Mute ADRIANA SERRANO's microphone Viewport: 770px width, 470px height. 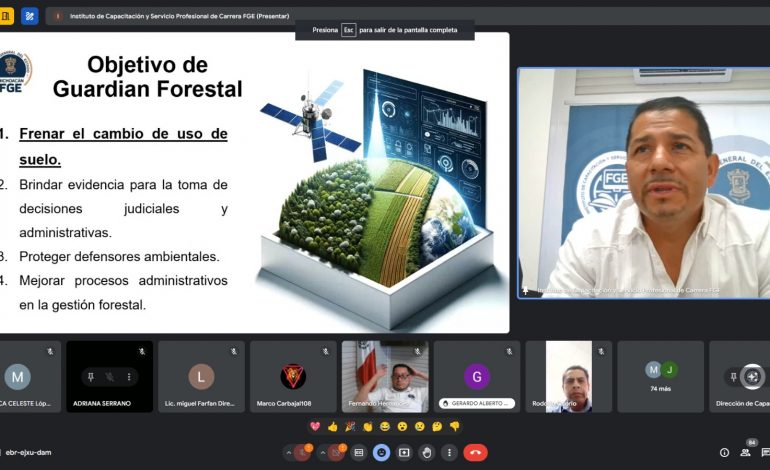[x=110, y=377]
